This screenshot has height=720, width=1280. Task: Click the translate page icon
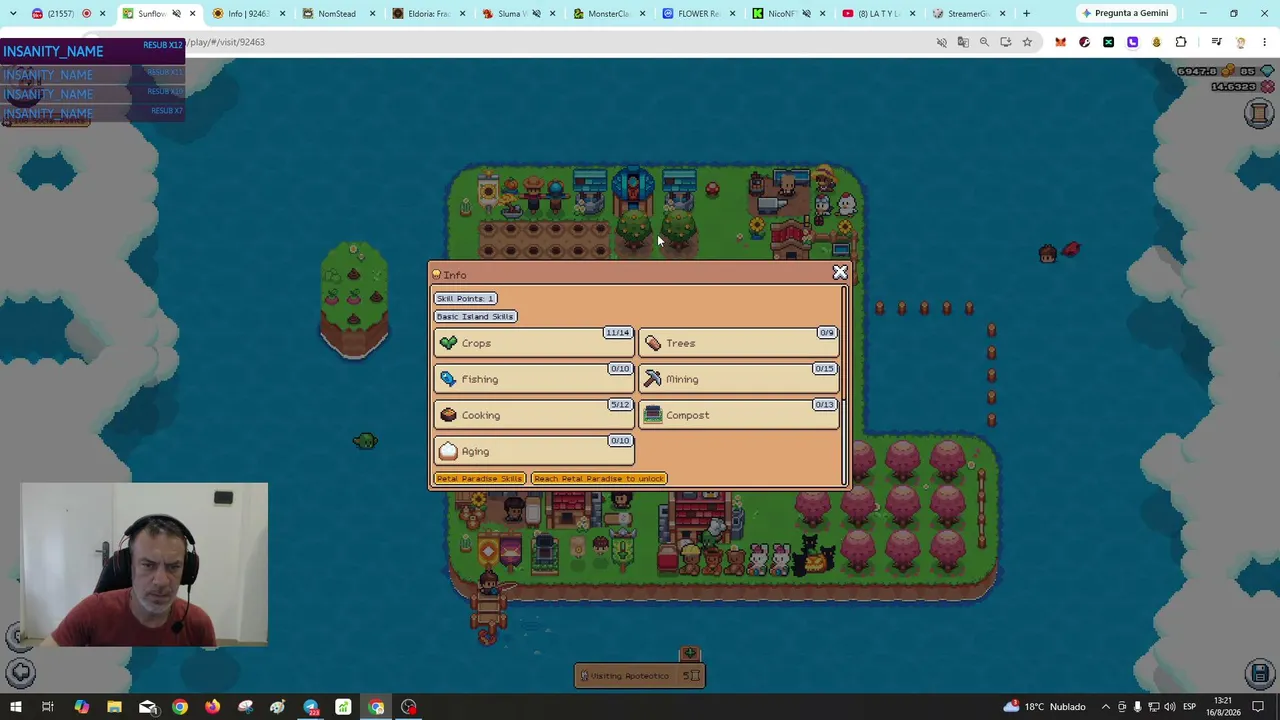963,42
